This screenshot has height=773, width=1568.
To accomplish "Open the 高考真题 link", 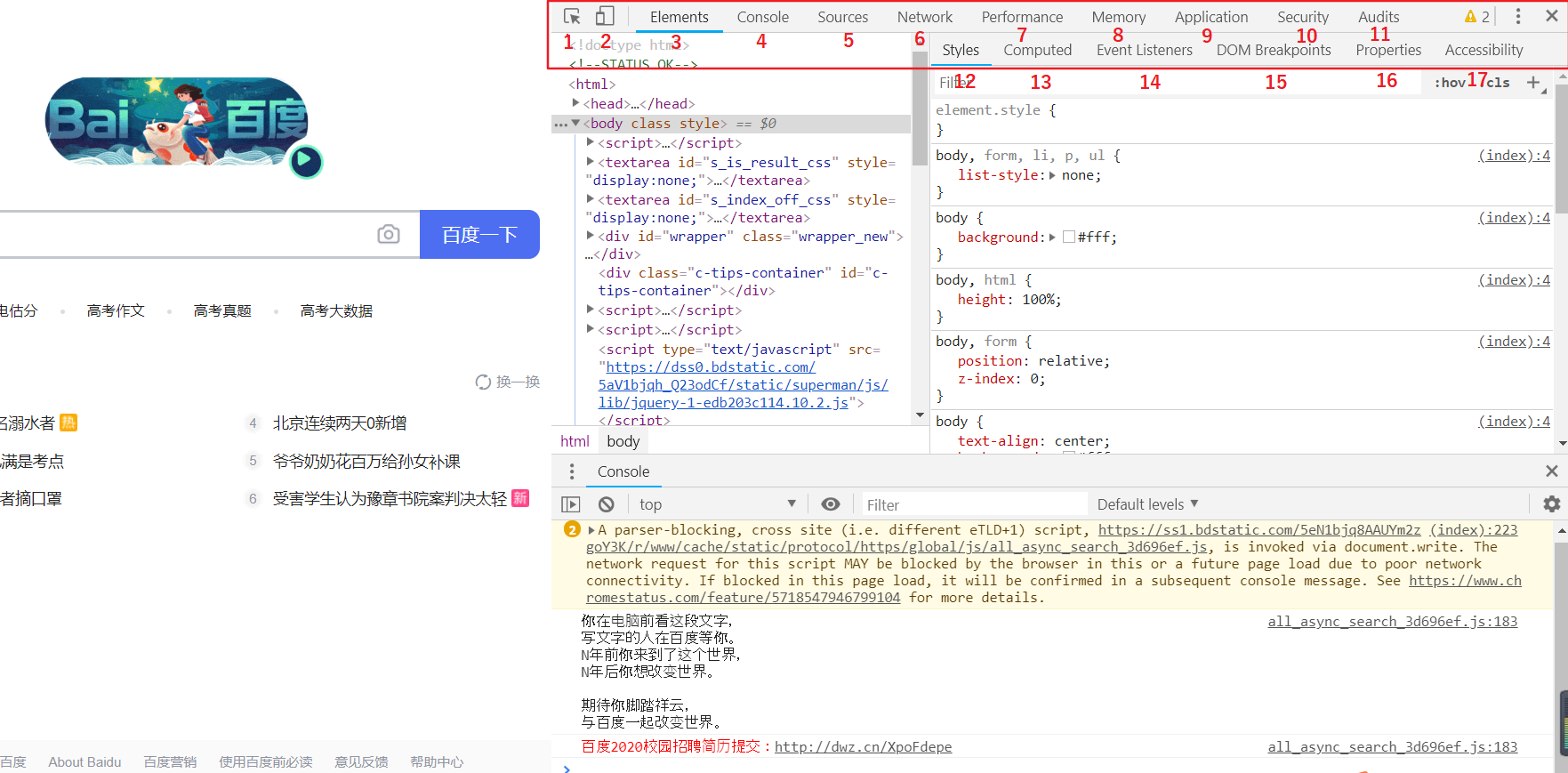I will (222, 310).
